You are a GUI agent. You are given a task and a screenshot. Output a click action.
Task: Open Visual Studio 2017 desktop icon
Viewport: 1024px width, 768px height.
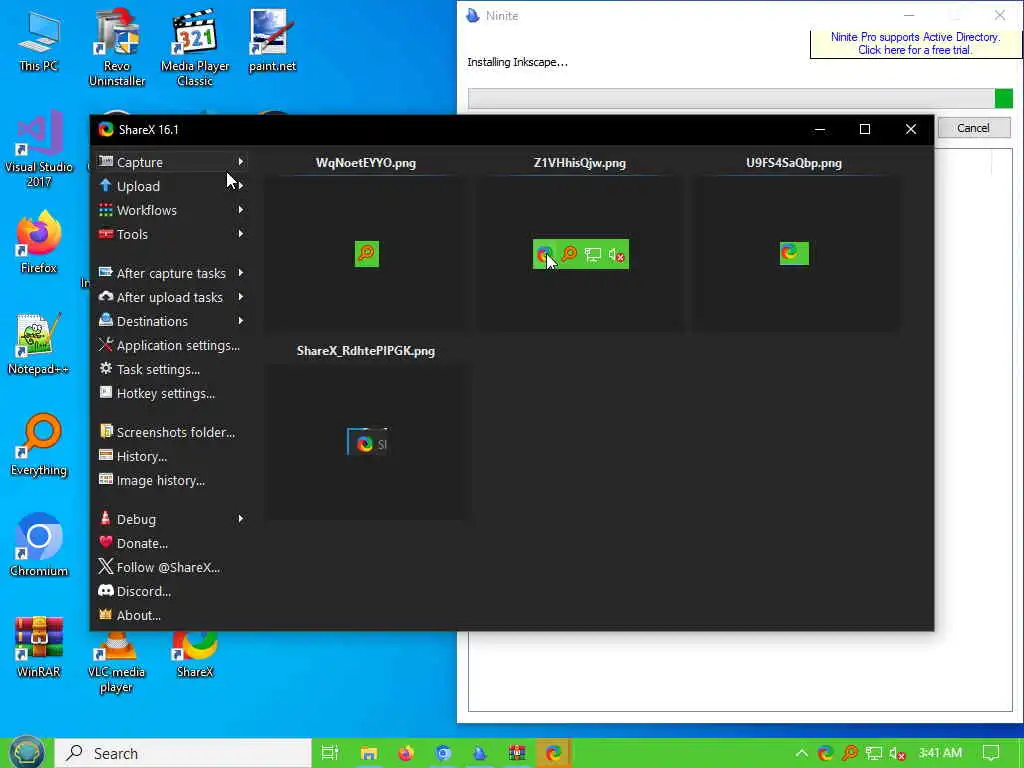pos(39,149)
